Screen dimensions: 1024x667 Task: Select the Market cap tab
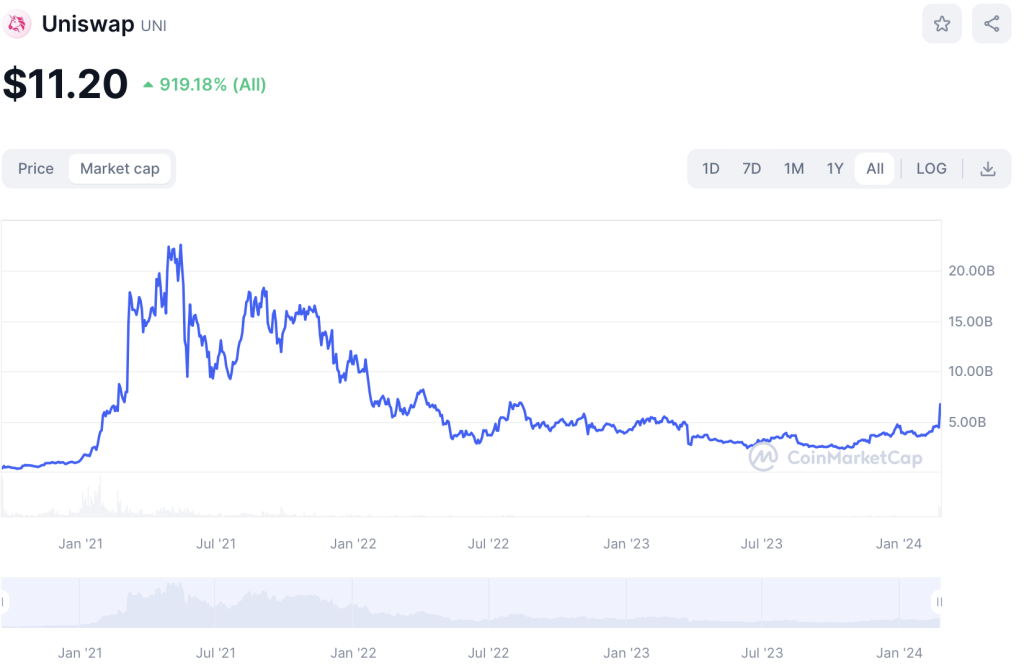(x=120, y=169)
